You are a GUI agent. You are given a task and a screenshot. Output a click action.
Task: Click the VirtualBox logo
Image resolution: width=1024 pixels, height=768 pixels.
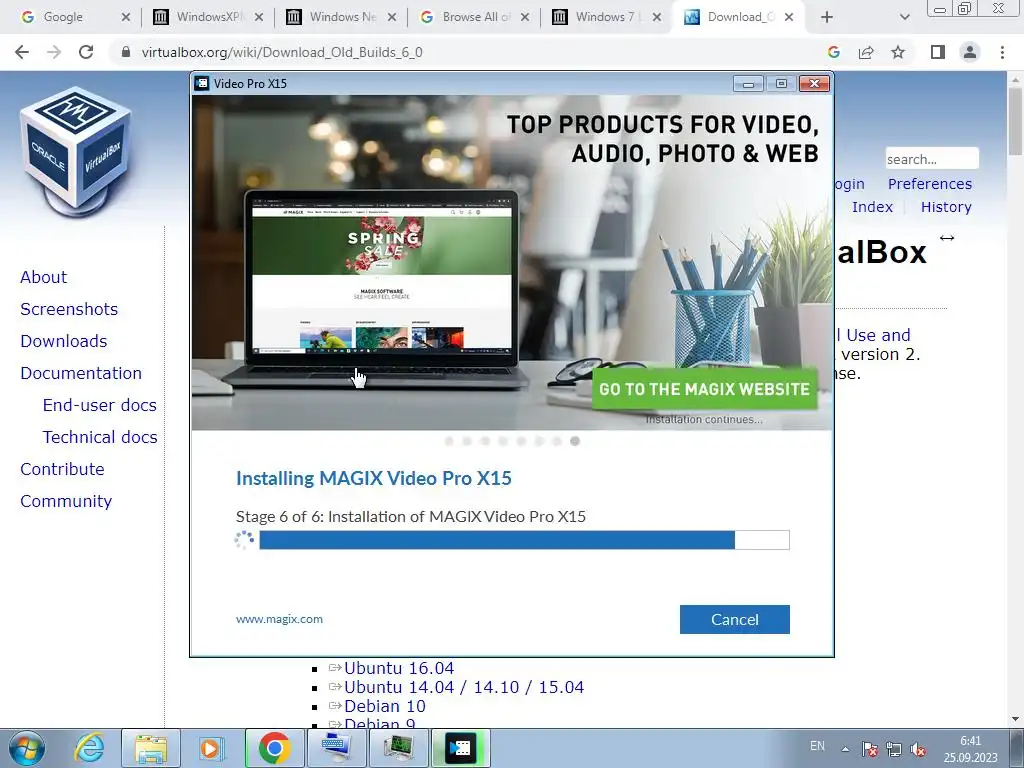(76, 152)
